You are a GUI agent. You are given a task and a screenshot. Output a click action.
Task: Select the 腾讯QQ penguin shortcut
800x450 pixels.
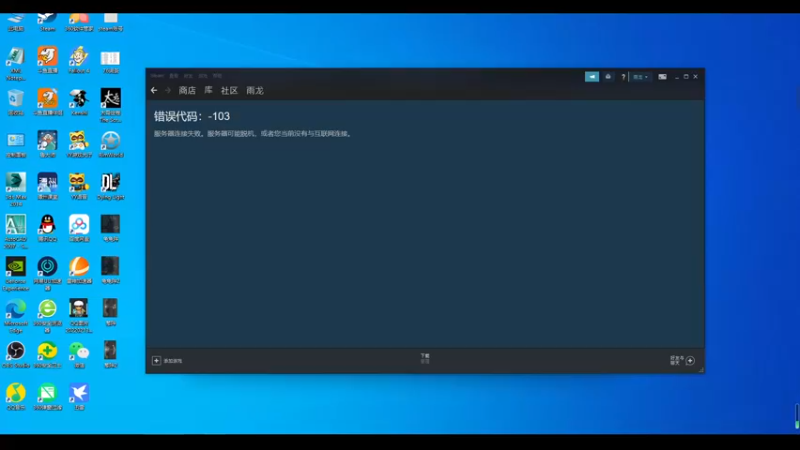pyautogui.click(x=47, y=228)
